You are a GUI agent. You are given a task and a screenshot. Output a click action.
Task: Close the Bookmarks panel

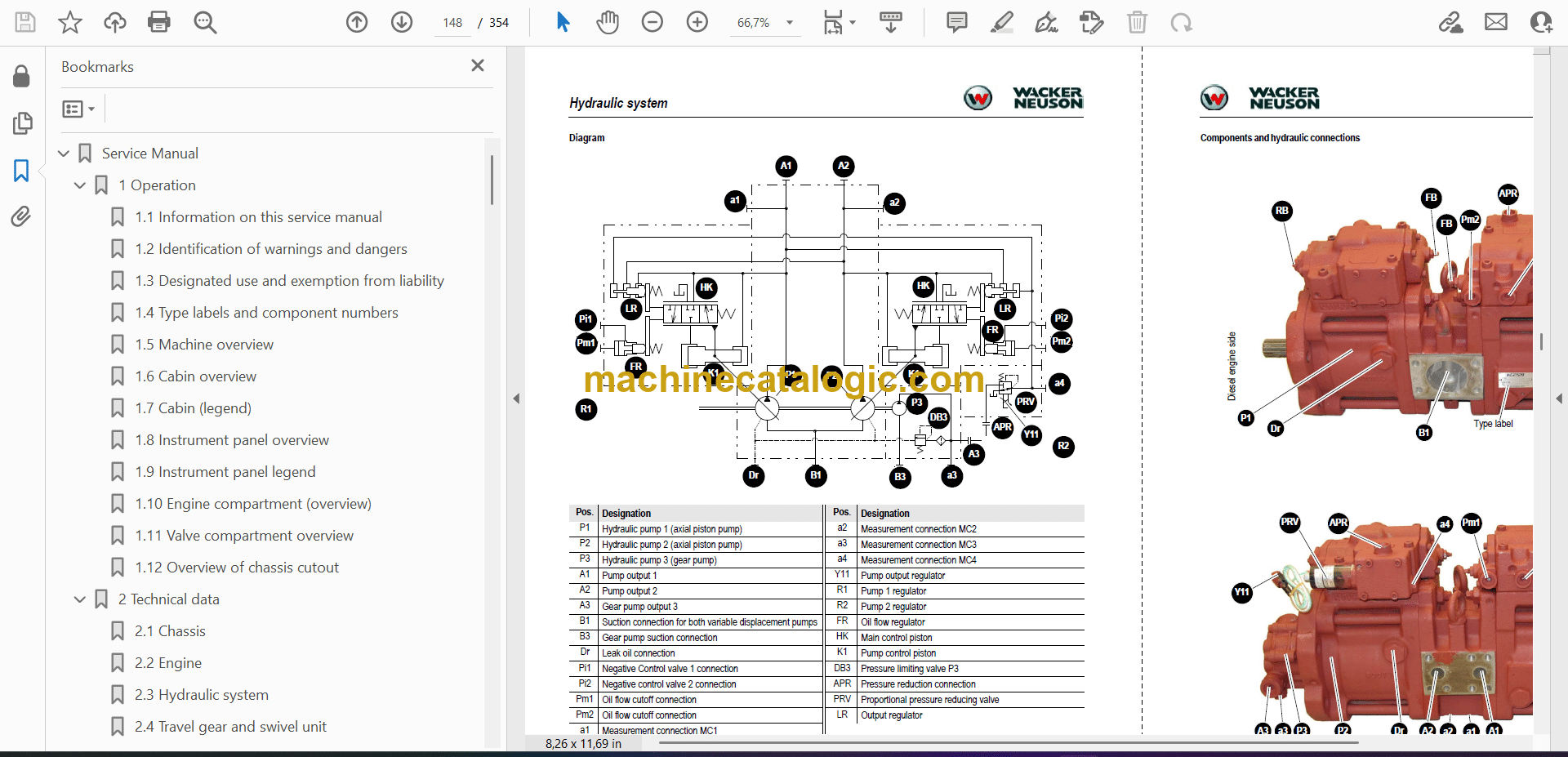click(478, 65)
